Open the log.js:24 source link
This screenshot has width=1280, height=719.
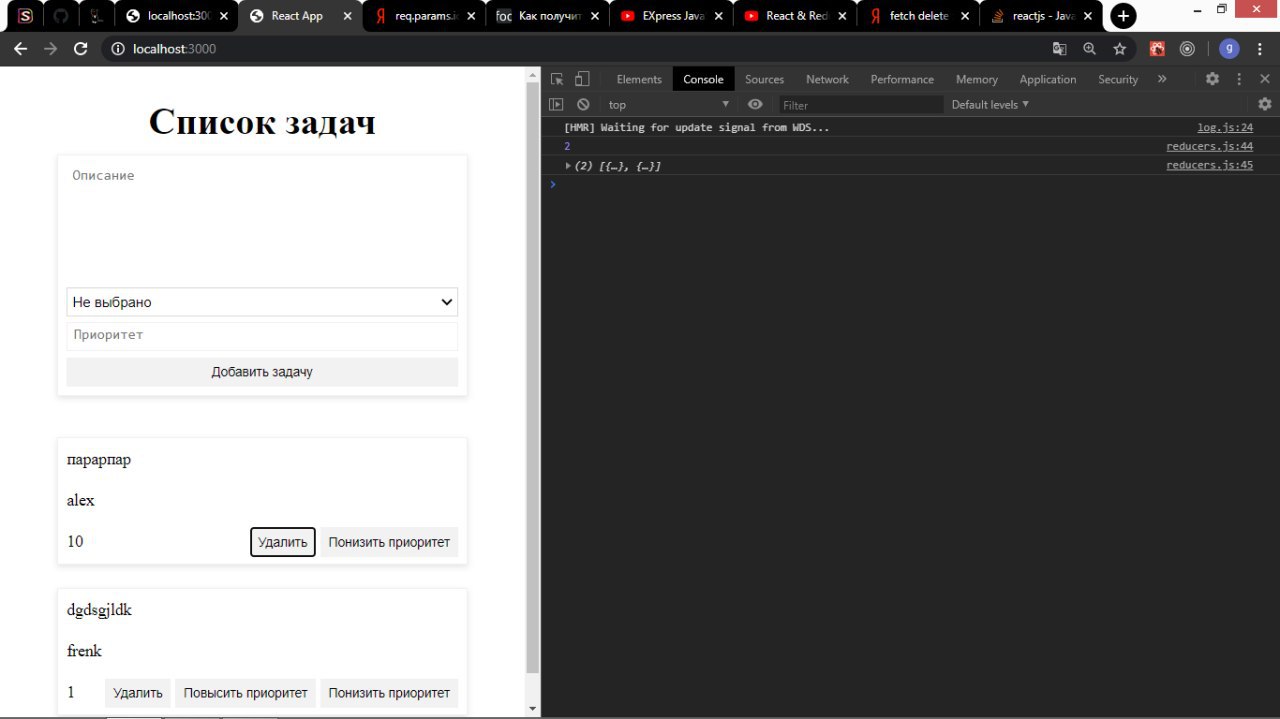coord(1225,127)
